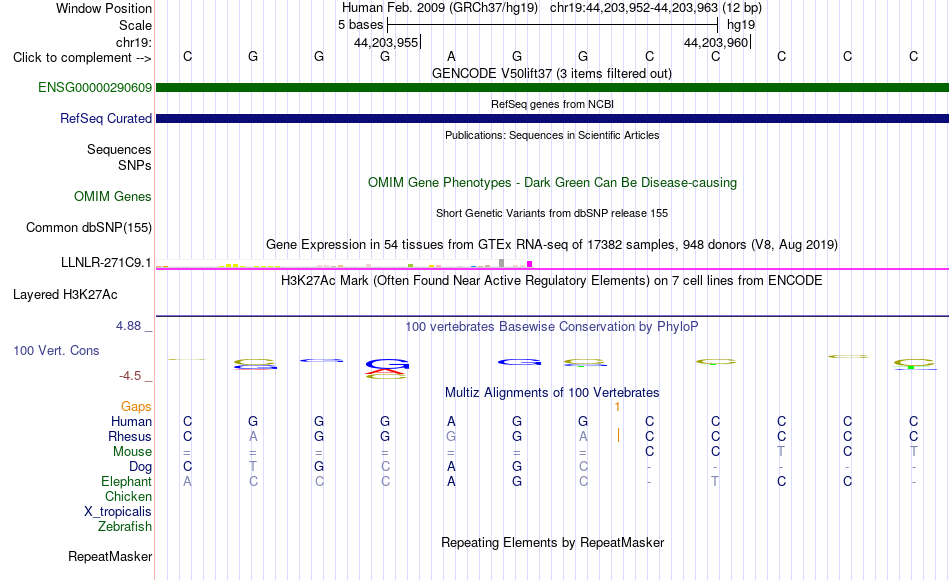Screen dimensions: 950x580
Task: Click the magenta GTEx expression bar
Action: click(x=530, y=264)
